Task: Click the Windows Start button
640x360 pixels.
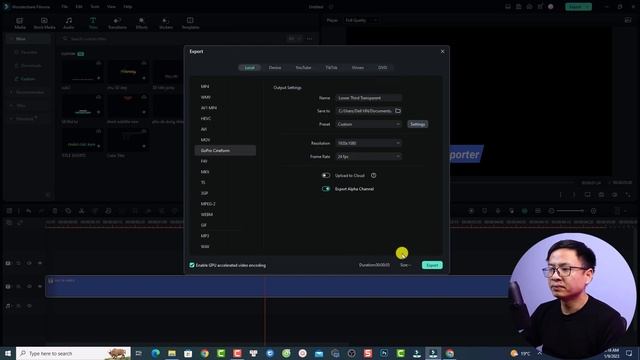Action: pyautogui.click(x=8, y=353)
